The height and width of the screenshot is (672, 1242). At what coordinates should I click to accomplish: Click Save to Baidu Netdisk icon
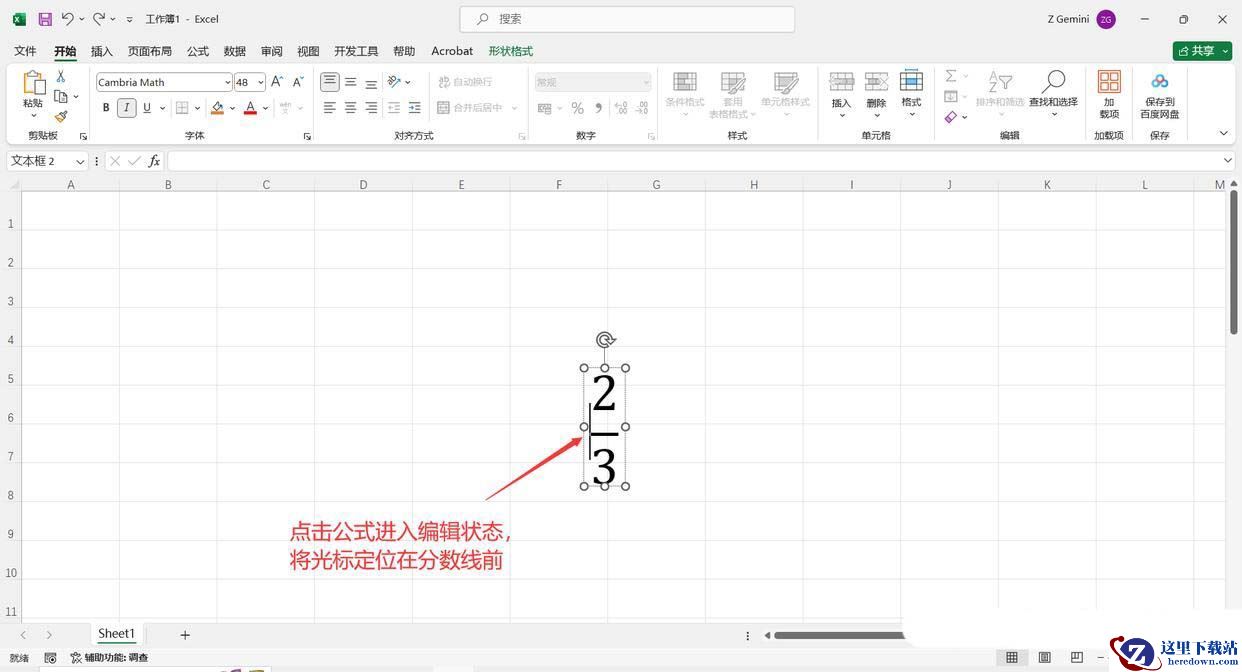coord(1159,82)
